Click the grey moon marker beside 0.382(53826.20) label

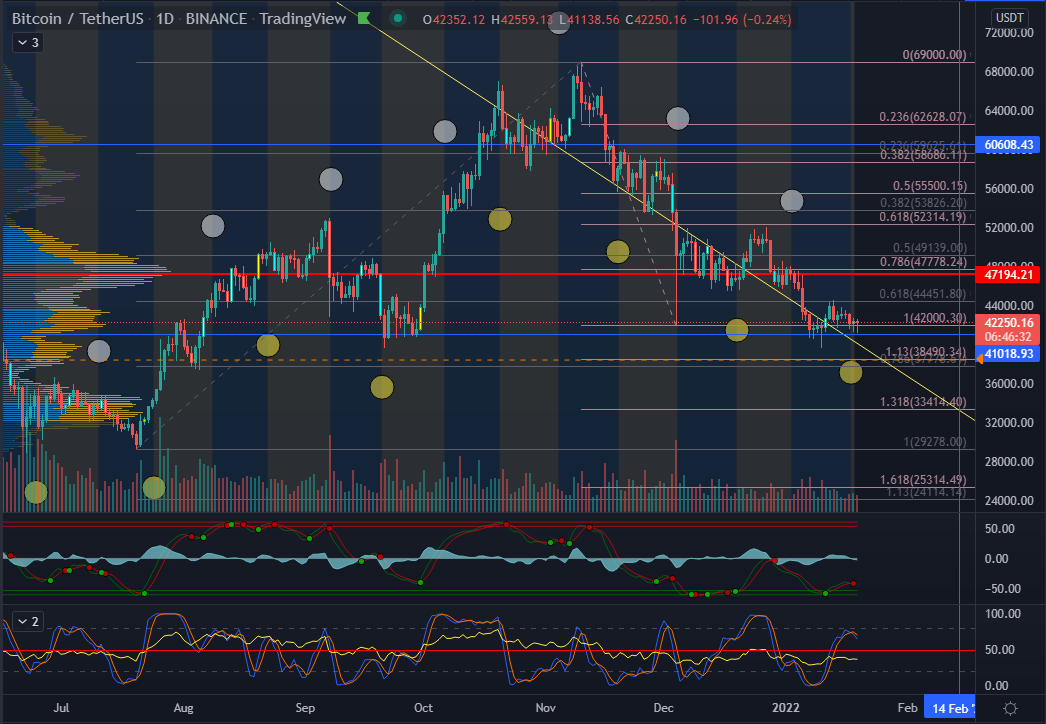(792, 201)
